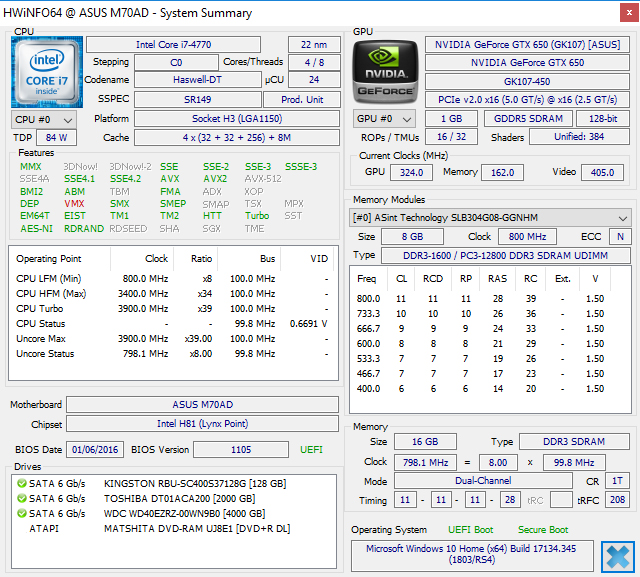The height and width of the screenshot is (577, 640).
Task: Click the GK107-450 GPU chip field
Action: coord(527,82)
